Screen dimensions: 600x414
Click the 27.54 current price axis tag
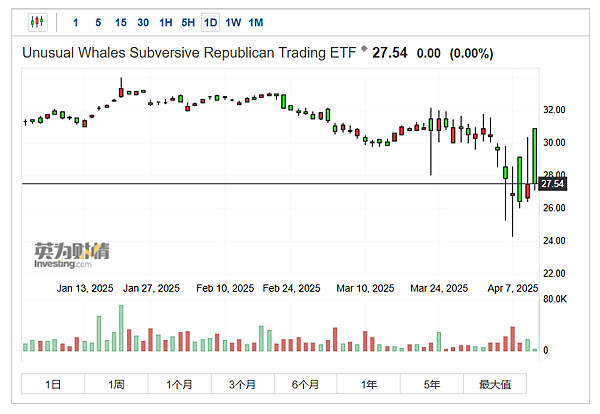click(553, 184)
